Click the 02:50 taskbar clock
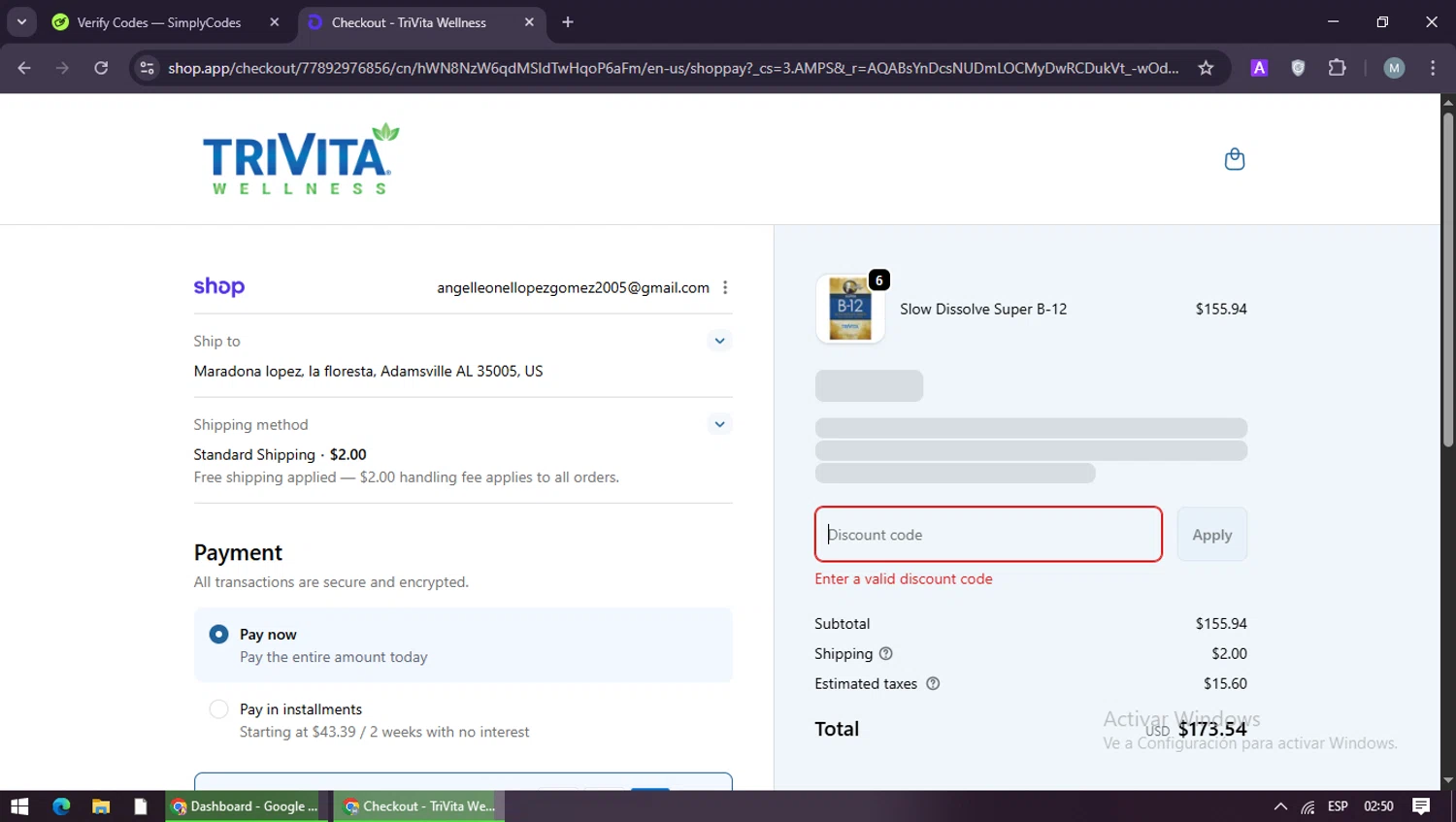This screenshot has height=822, width=1456. coord(1378,806)
